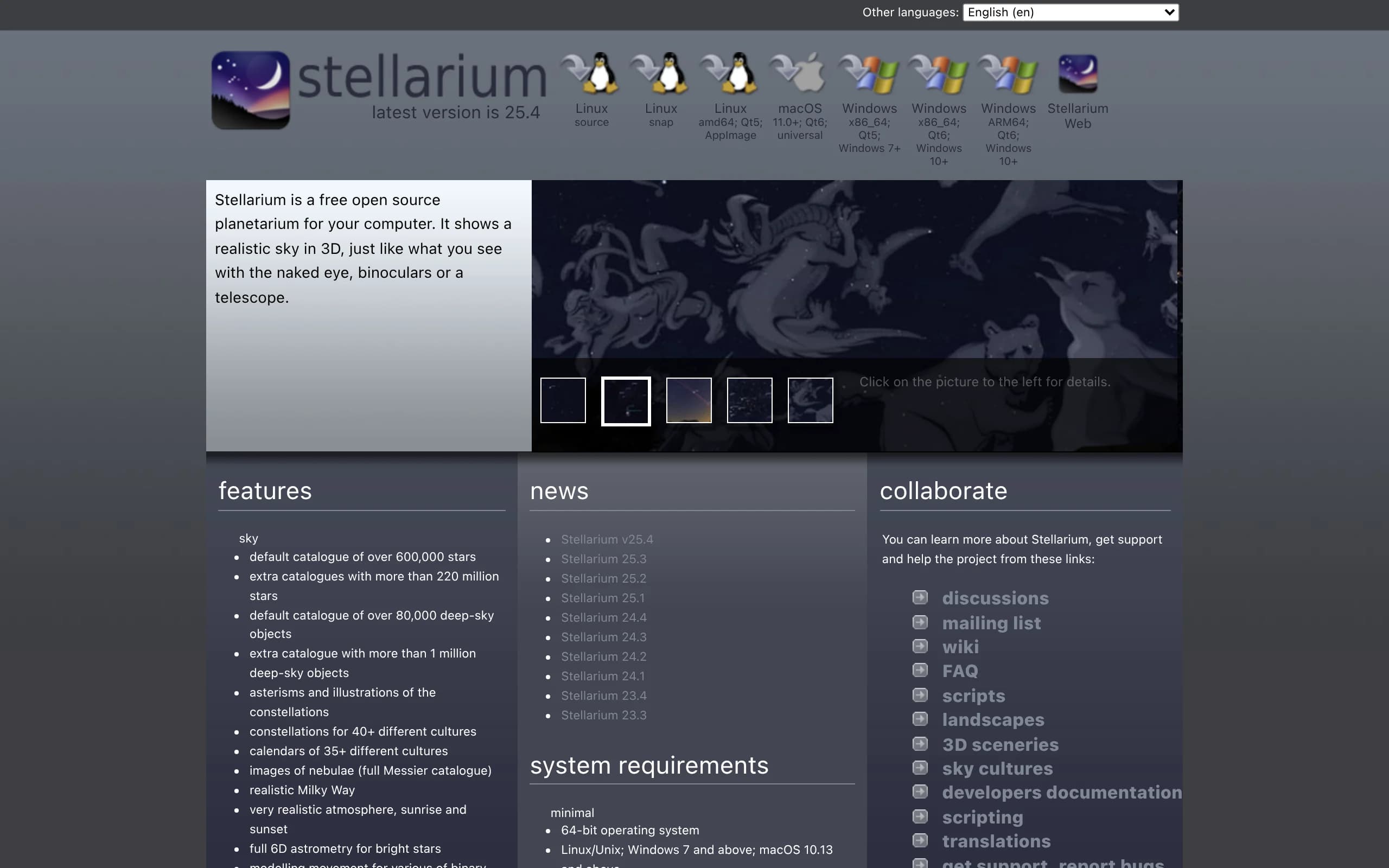
Task: Click arrow icon beside sky cultures
Action: point(920,768)
